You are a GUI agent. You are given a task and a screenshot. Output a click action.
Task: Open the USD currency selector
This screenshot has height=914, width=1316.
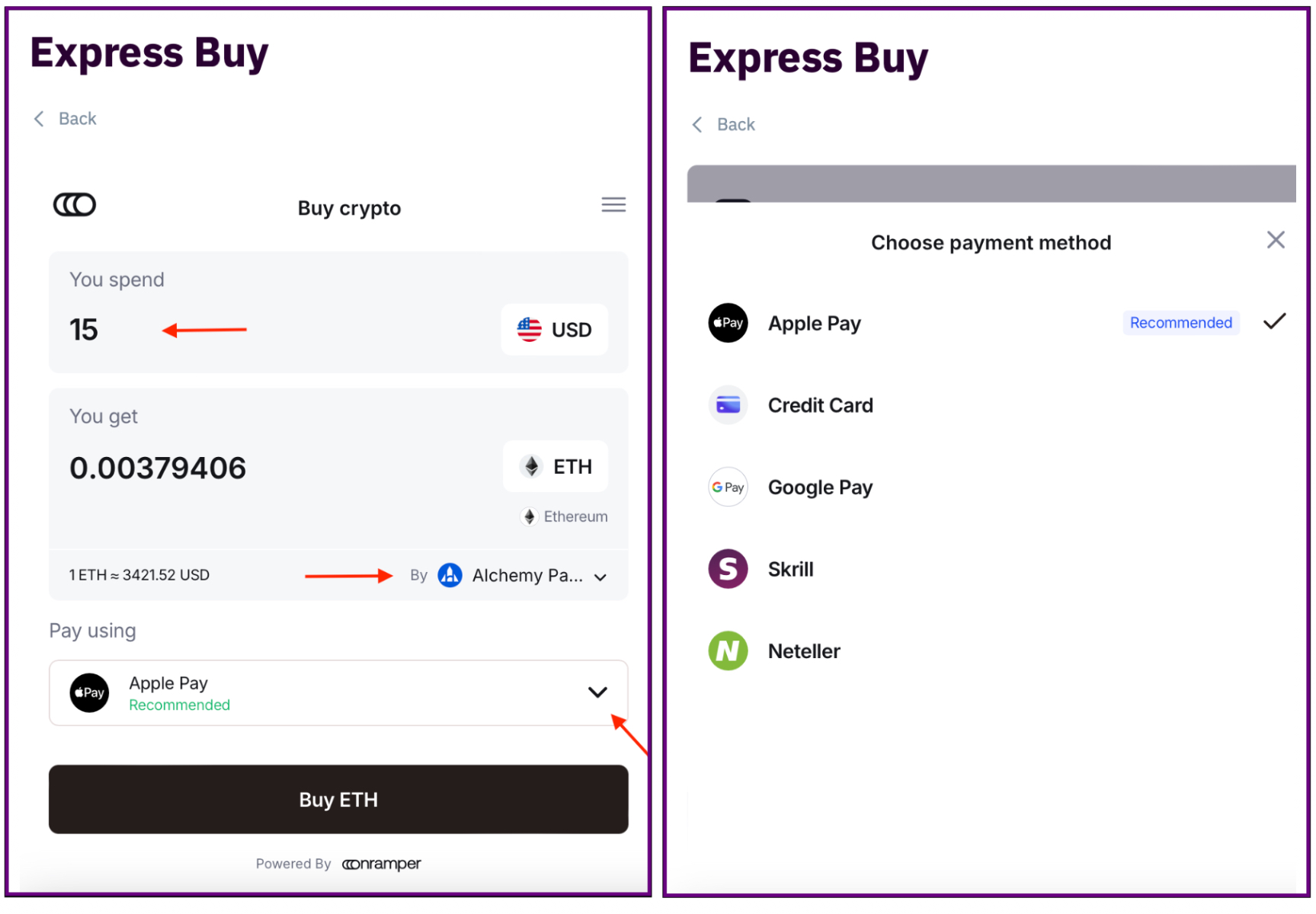(555, 330)
